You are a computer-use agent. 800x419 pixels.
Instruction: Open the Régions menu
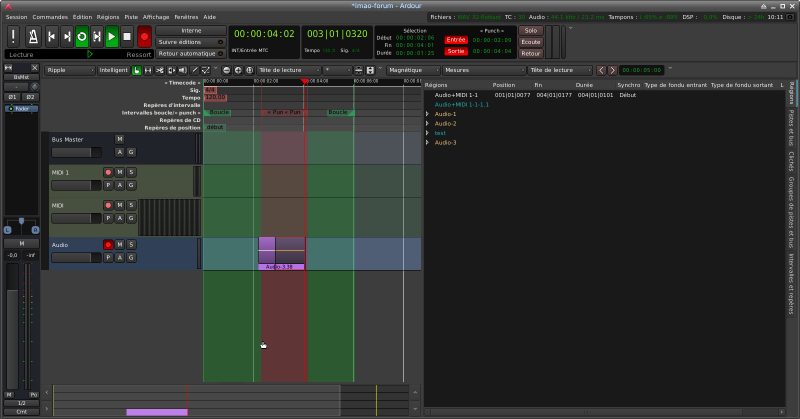point(108,17)
